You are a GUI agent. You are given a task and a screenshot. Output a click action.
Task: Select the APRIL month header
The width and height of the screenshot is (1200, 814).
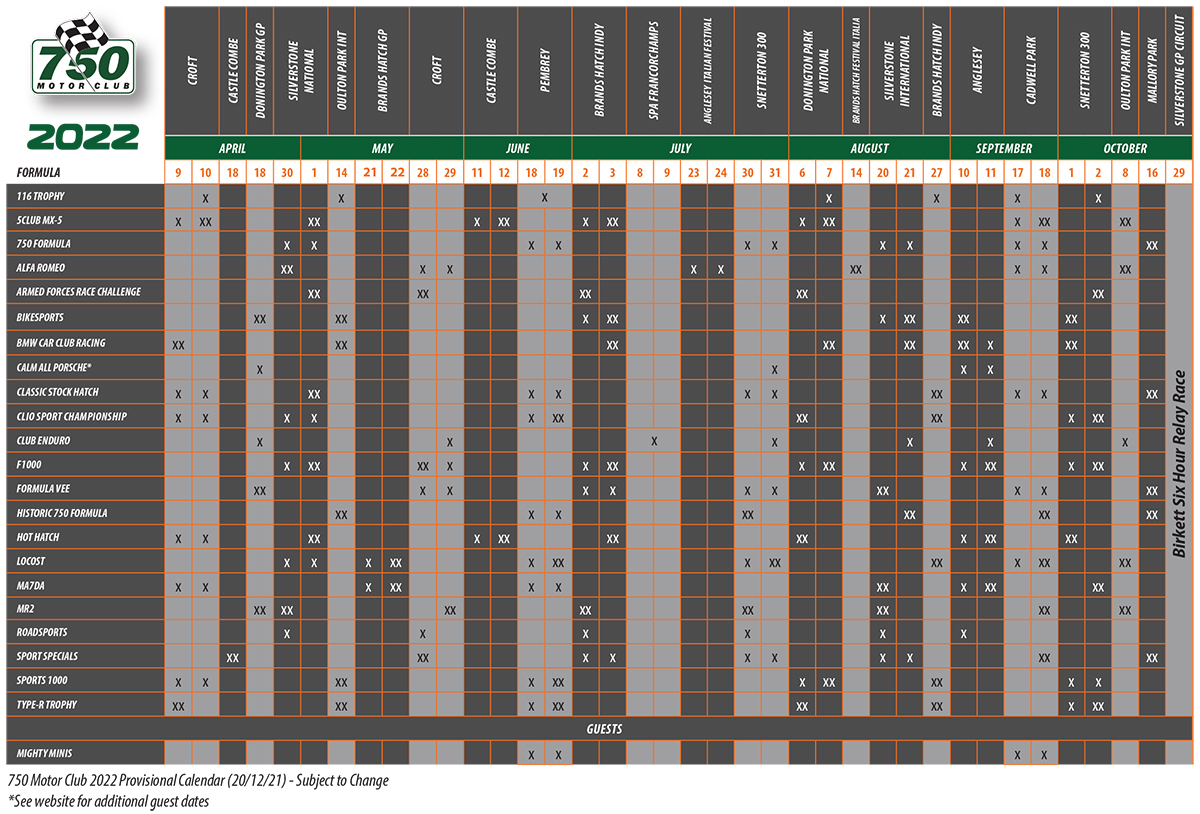(x=232, y=148)
